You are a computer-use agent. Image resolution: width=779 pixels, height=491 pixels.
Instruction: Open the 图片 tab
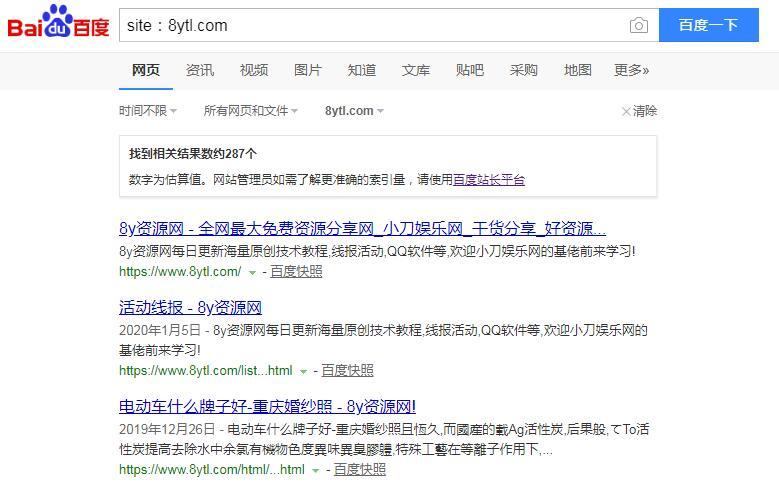pos(308,70)
